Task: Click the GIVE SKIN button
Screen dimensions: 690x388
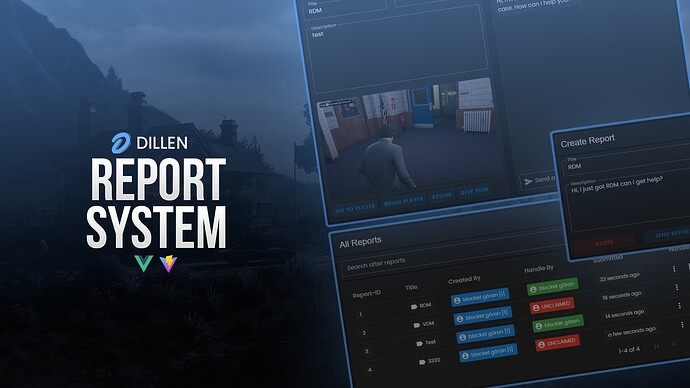Action: (474, 191)
